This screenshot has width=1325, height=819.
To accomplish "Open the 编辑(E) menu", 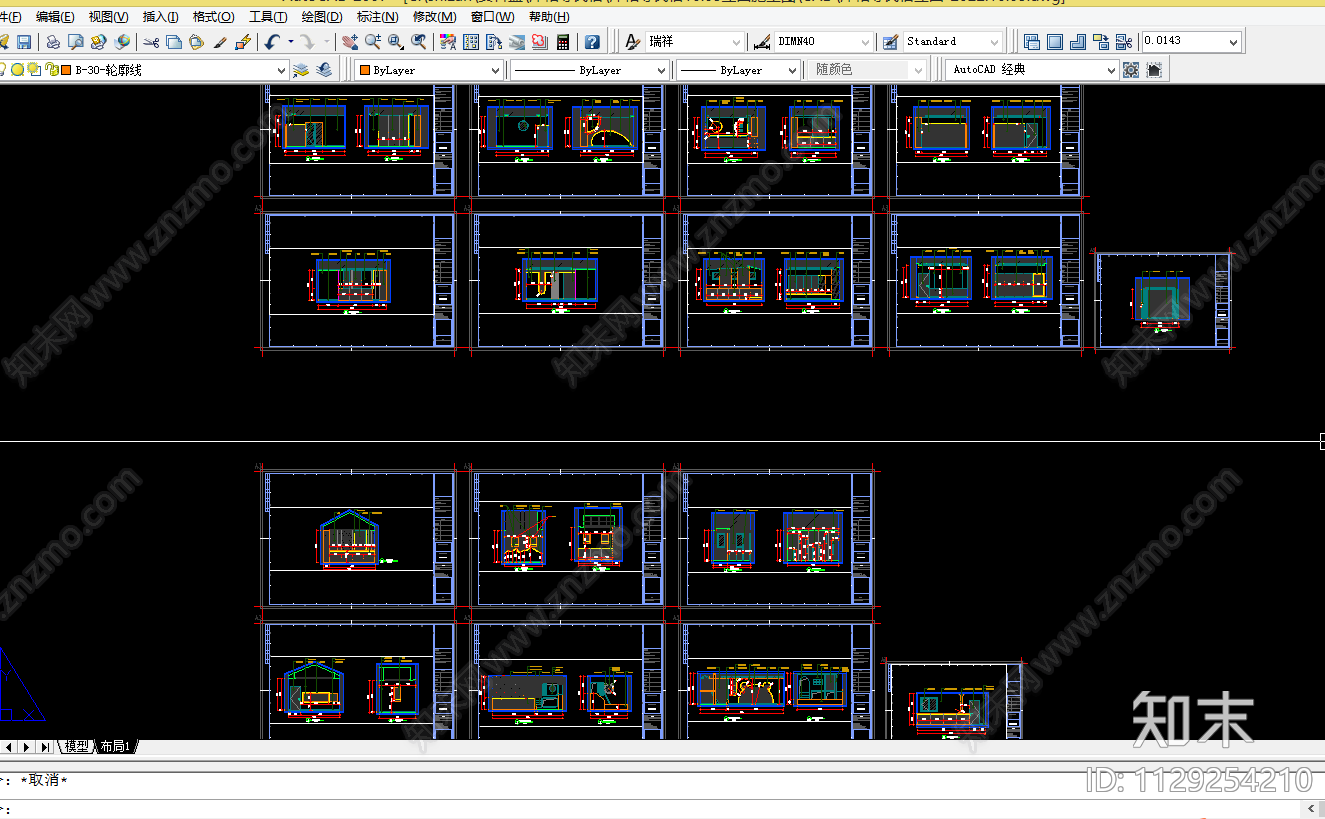I will [55, 17].
